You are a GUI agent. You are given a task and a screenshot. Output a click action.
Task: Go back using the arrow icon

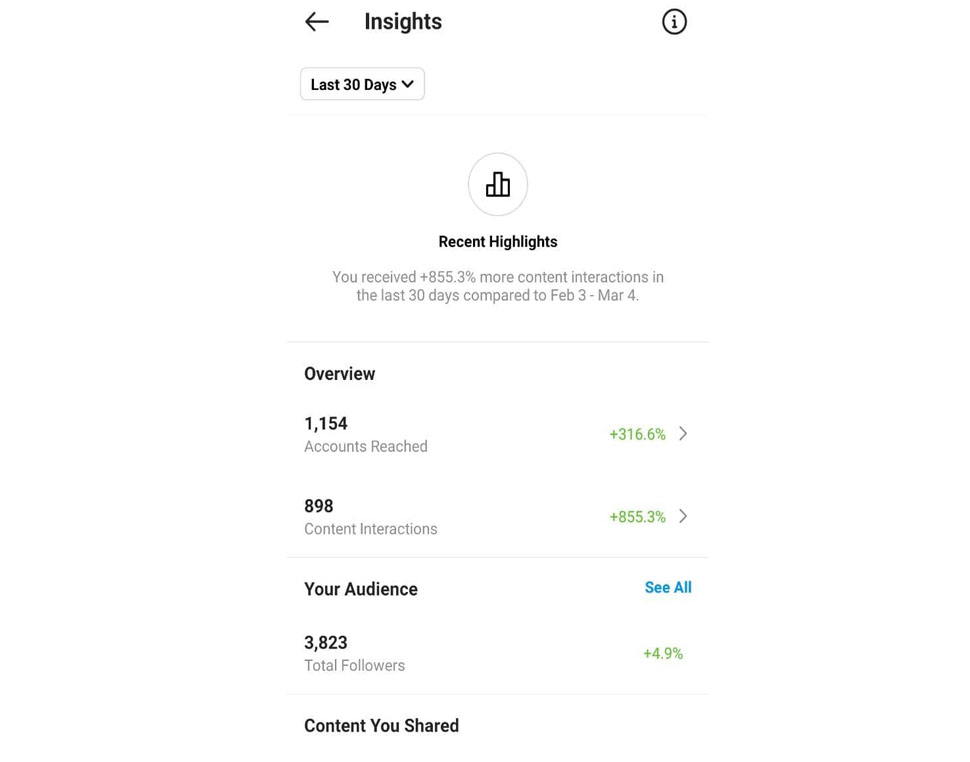tap(317, 22)
